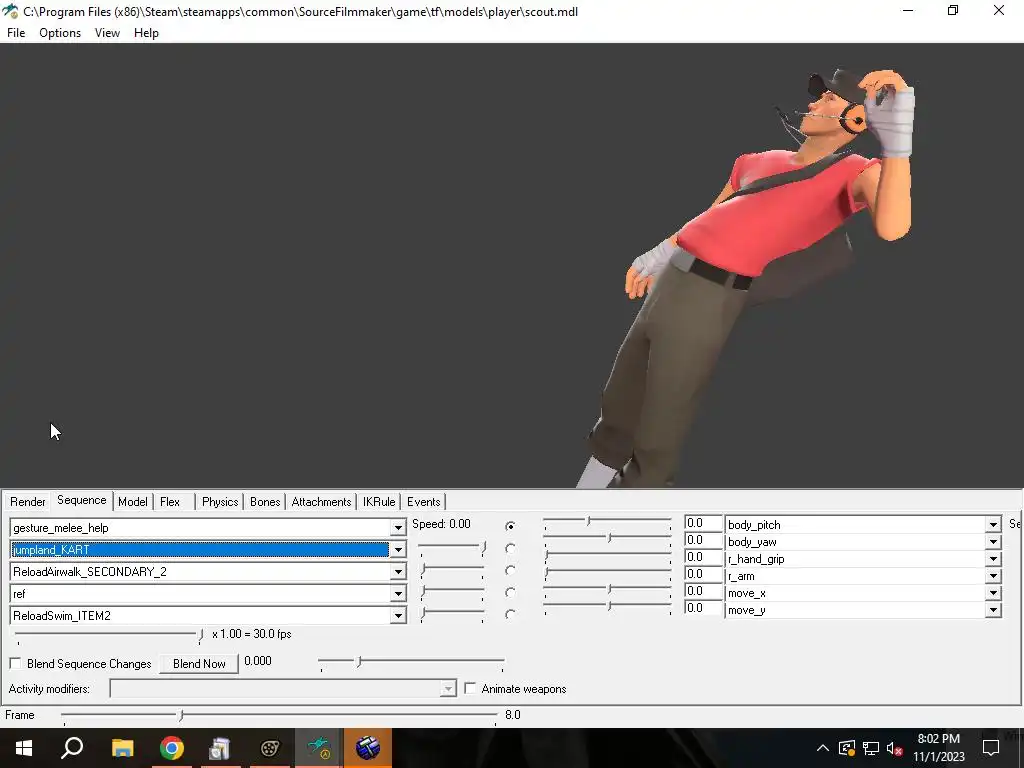Select the model viewer taskbar icon
Image resolution: width=1024 pixels, height=768 pixels.
319,748
